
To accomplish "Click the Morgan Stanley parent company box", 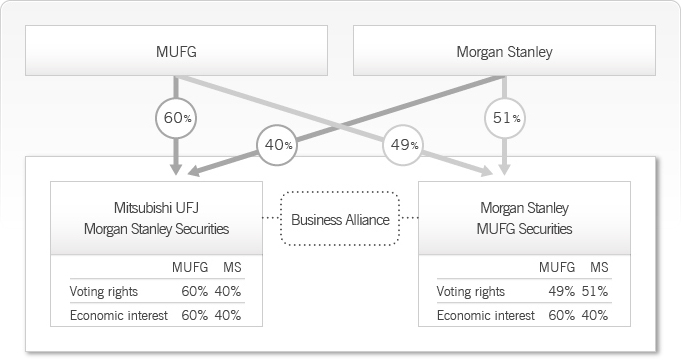I will [504, 50].
